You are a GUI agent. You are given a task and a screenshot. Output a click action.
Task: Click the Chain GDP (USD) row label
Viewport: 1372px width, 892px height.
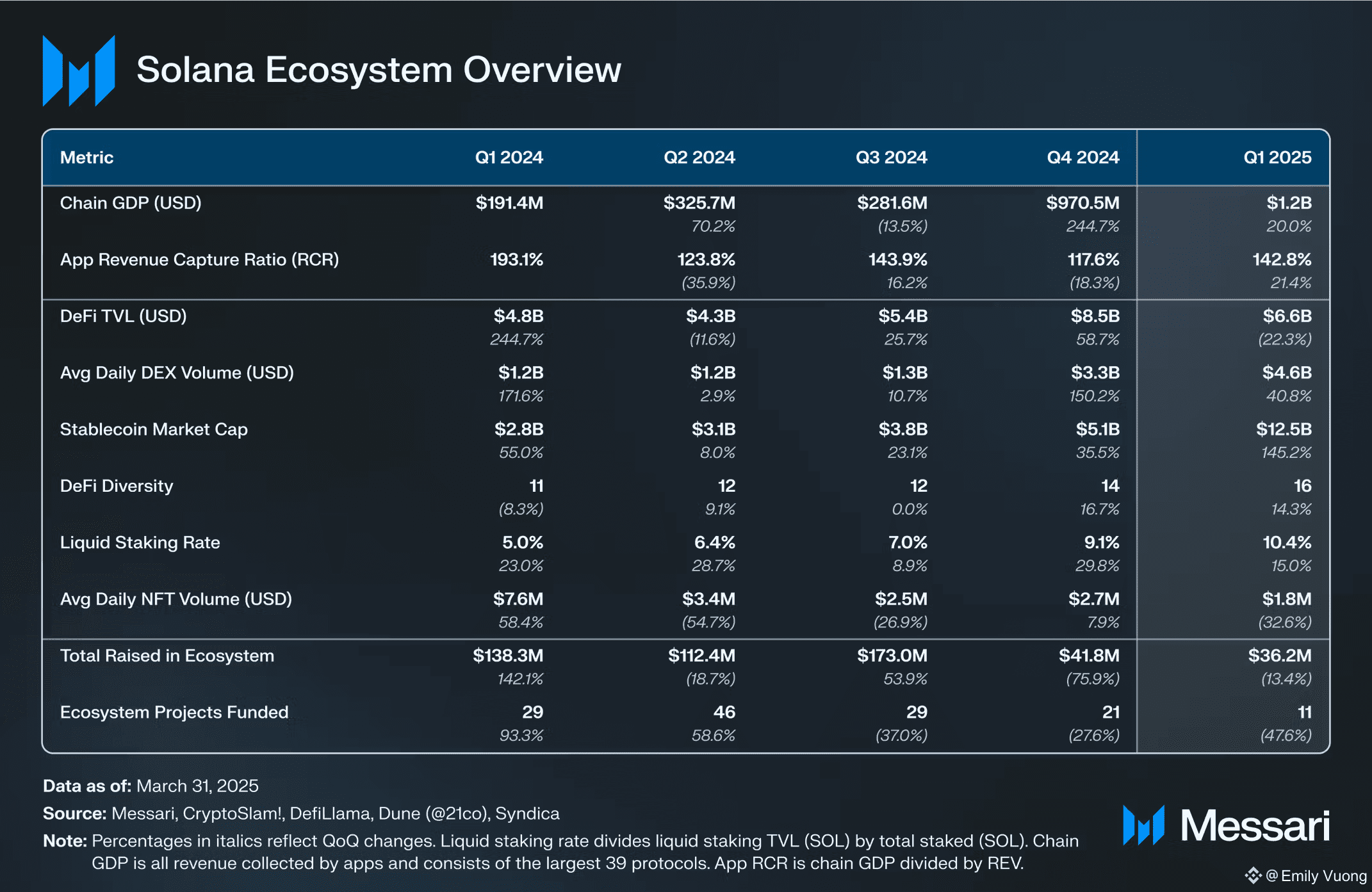click(x=131, y=203)
